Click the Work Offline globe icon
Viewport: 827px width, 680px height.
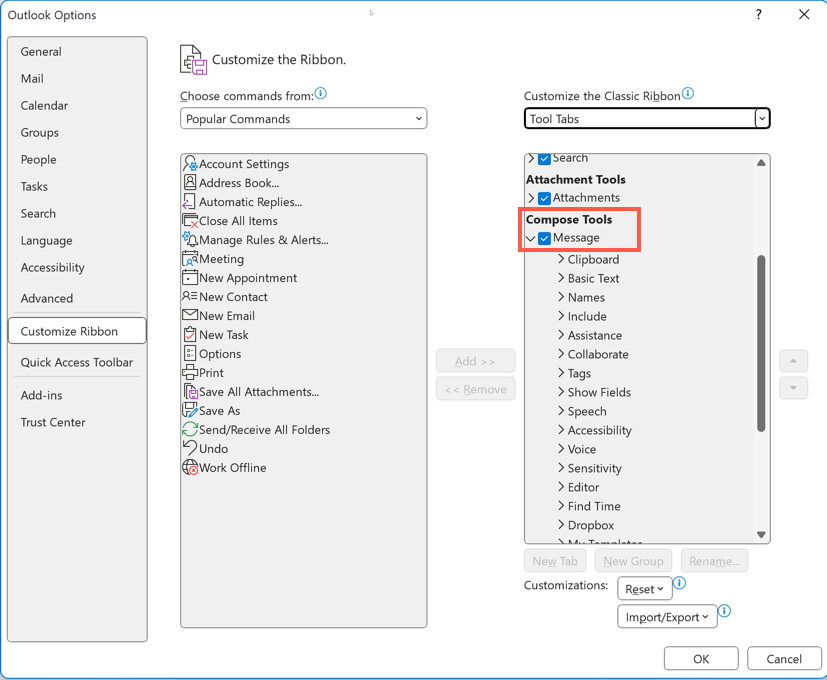tap(190, 467)
